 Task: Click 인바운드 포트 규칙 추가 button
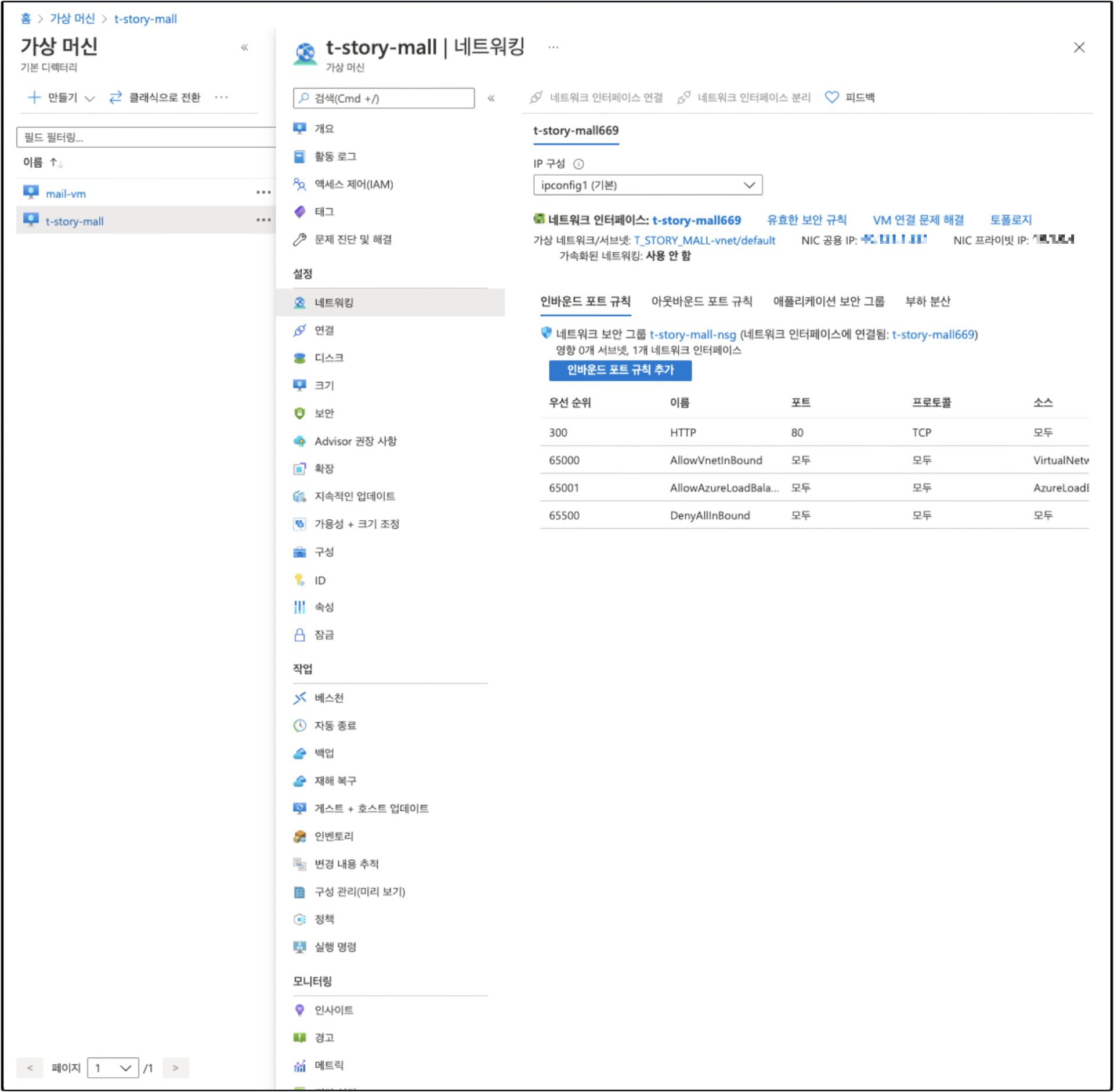[x=620, y=370]
